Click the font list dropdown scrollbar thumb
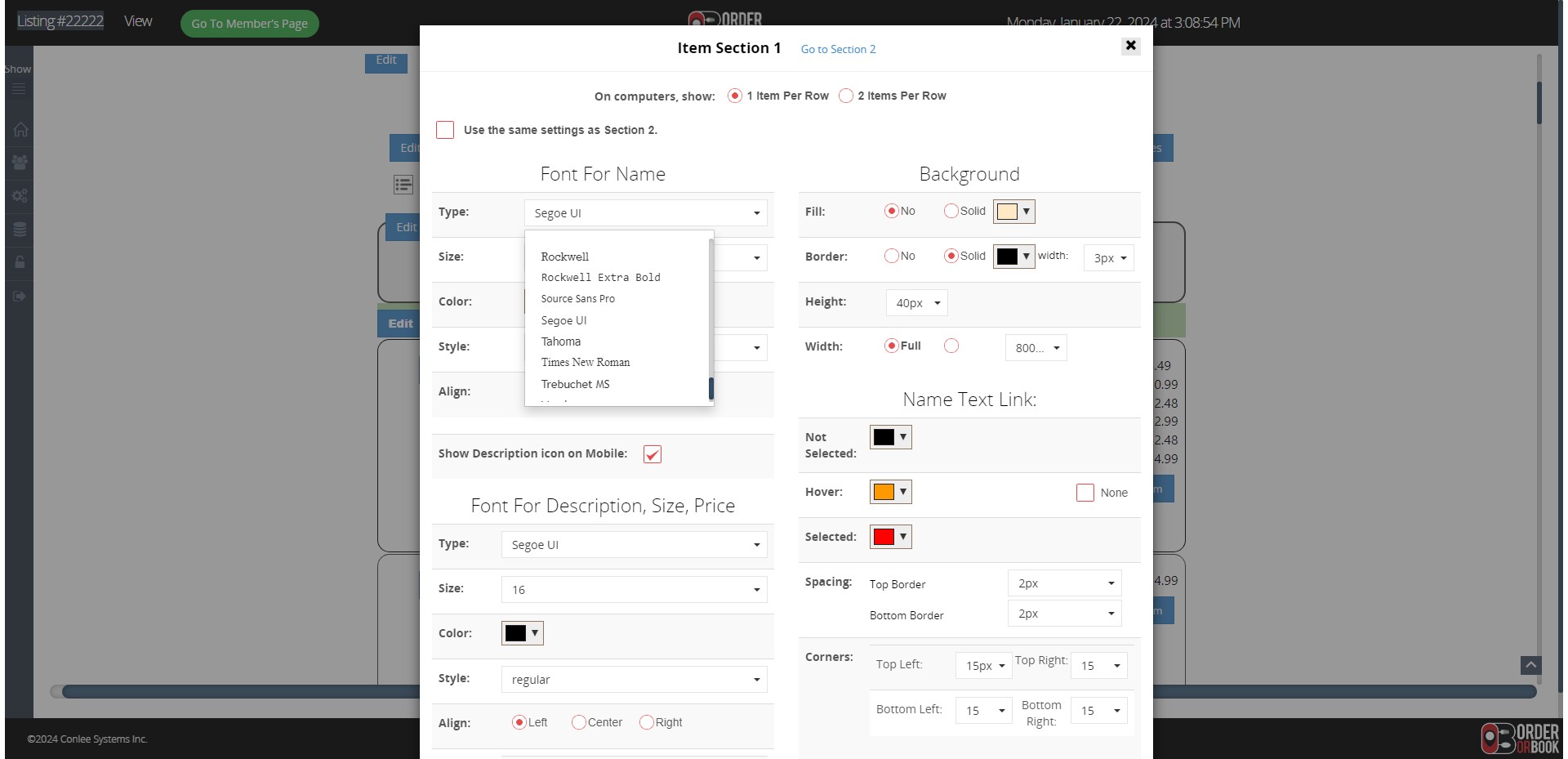1568x759 pixels. tap(711, 389)
